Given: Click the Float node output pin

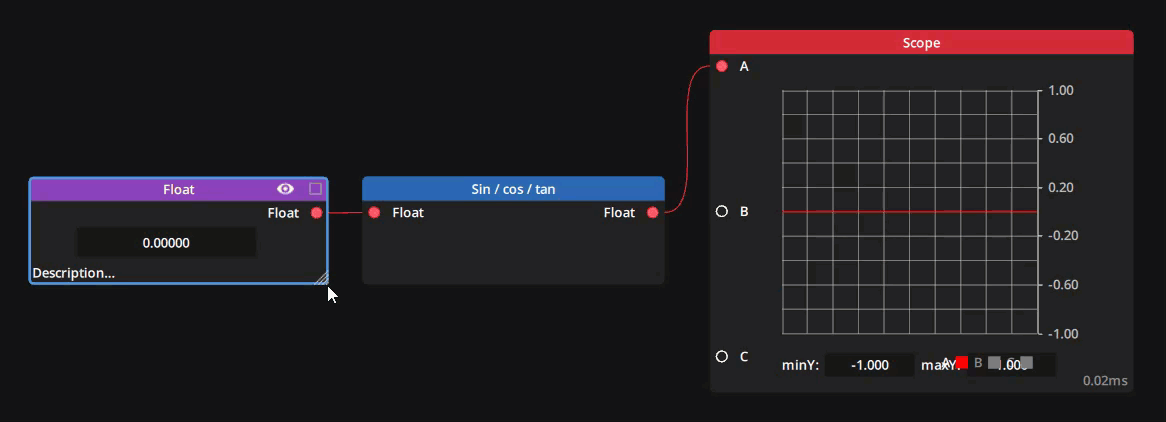Looking at the screenshot, I should [317, 213].
